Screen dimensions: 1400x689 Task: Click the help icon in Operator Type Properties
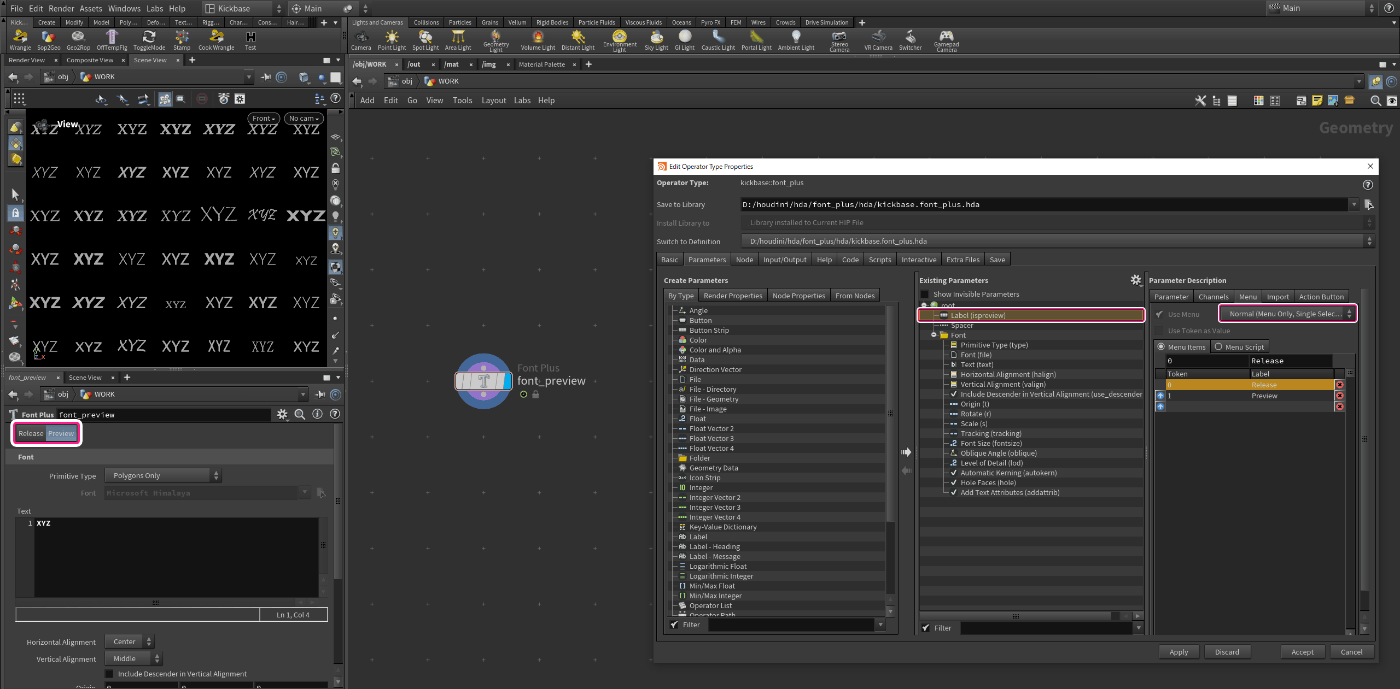coord(1367,184)
